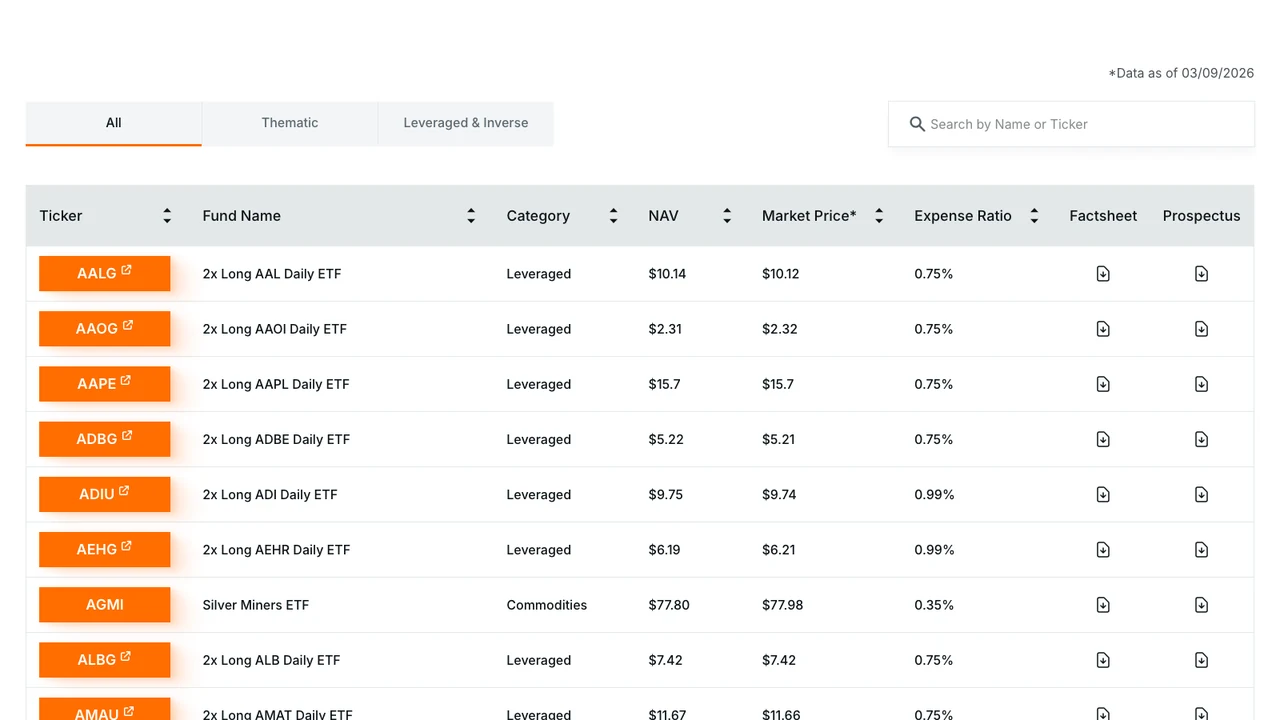Click the 0.35% expense ratio cell

click(x=934, y=605)
